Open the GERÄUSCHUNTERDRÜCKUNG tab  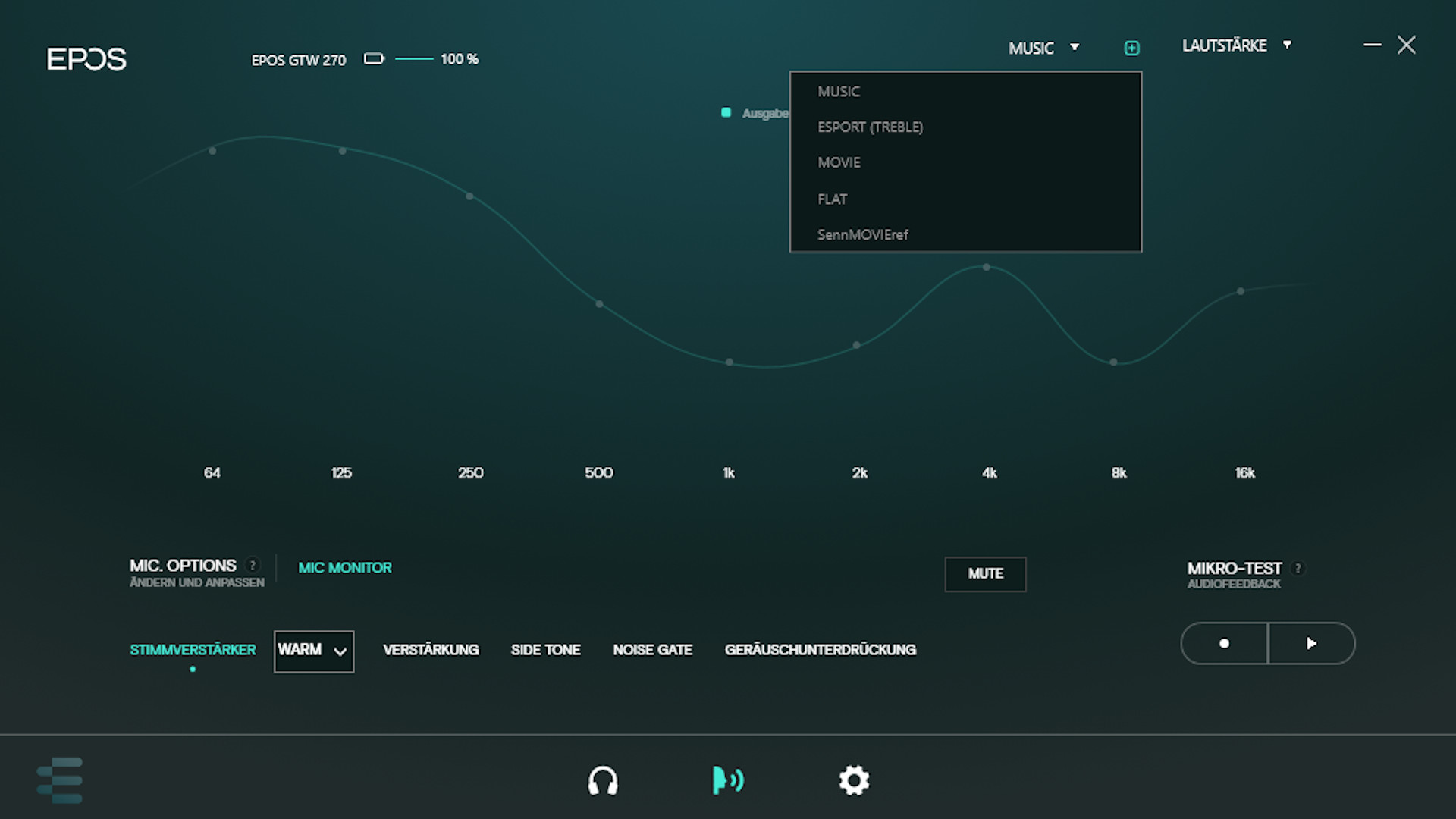[x=820, y=650]
